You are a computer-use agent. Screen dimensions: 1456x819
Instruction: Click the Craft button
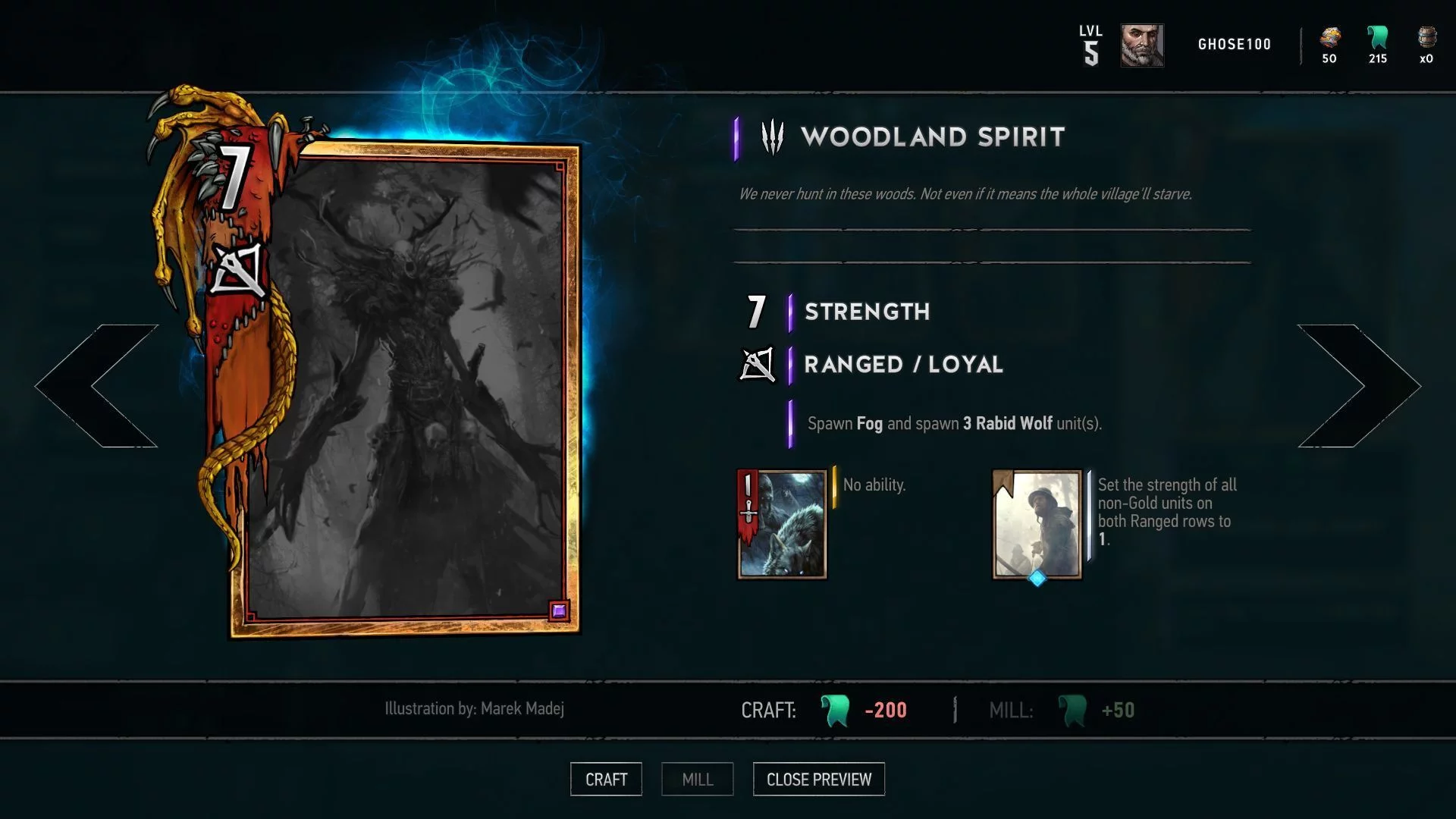point(606,779)
